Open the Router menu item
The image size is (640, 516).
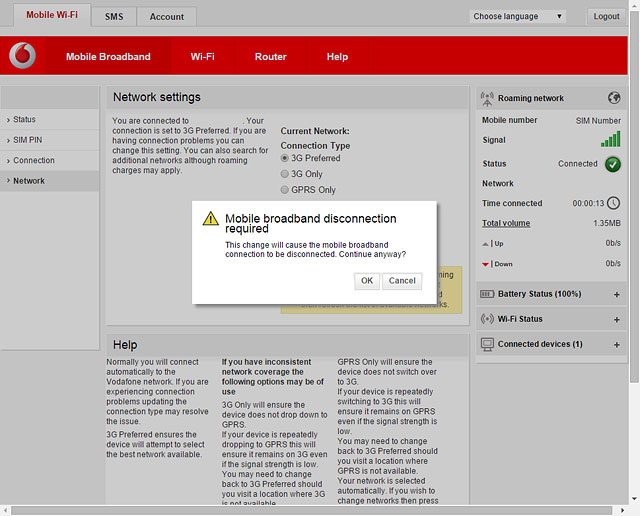tap(270, 57)
